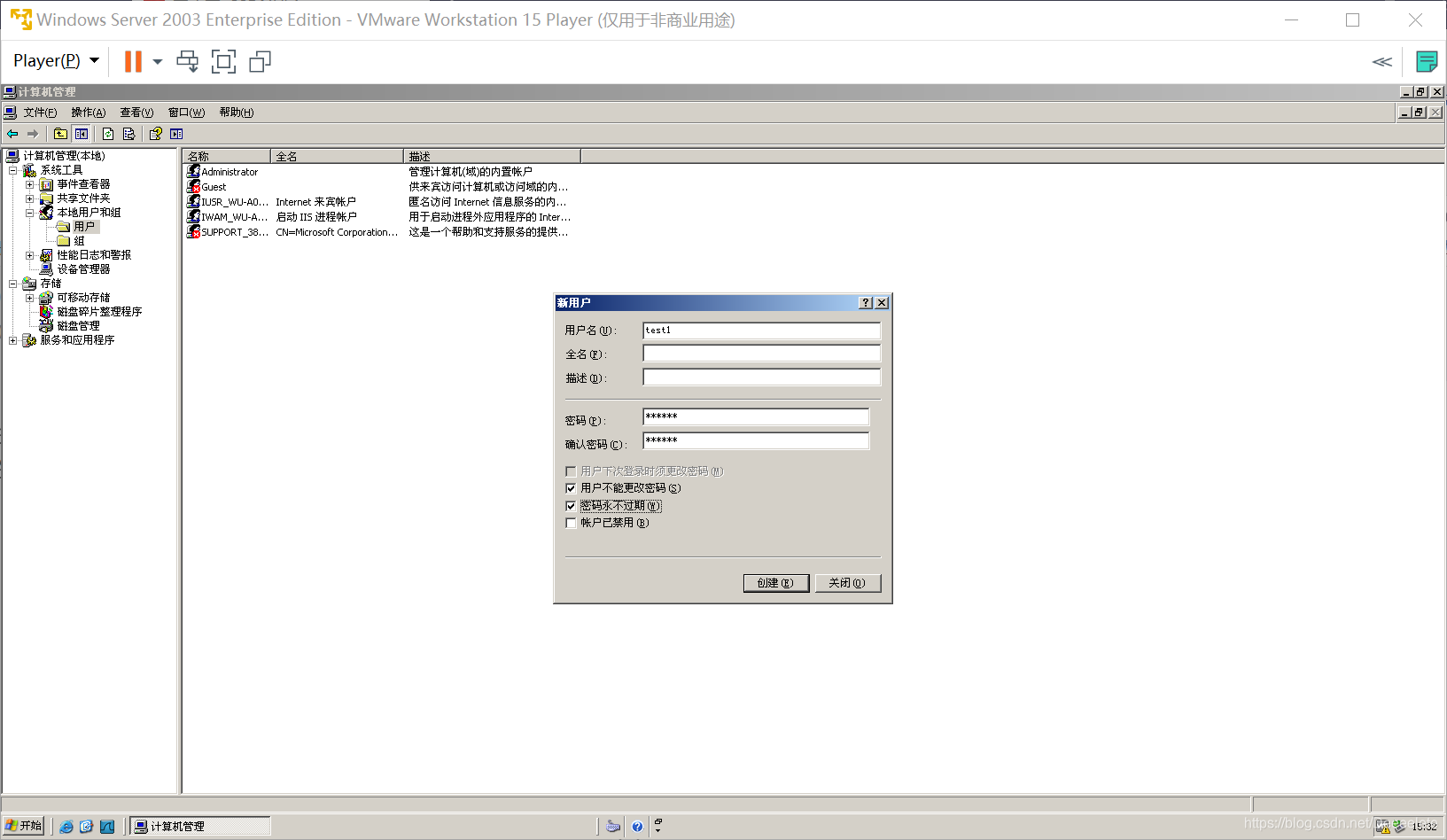Click the 创建(E) button

[776, 583]
